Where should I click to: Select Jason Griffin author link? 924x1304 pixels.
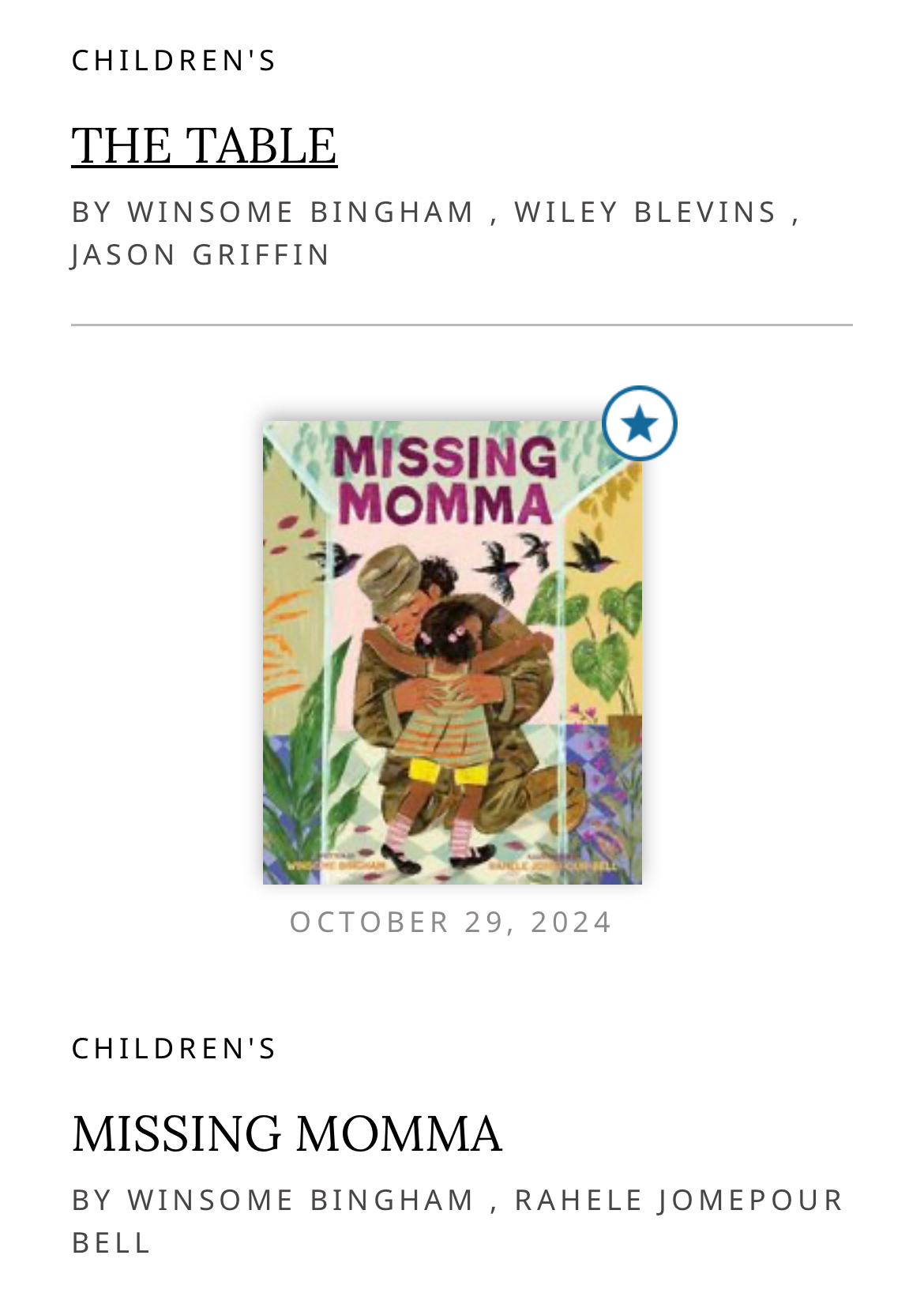[201, 254]
